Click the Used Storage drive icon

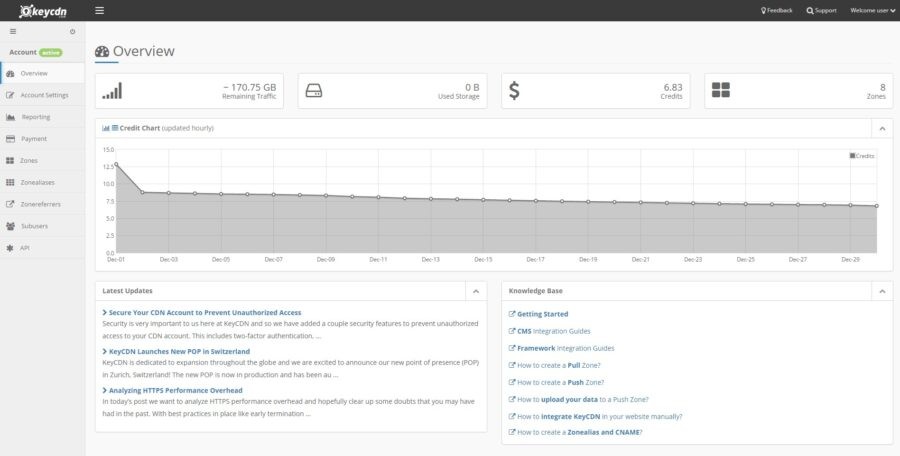314,91
